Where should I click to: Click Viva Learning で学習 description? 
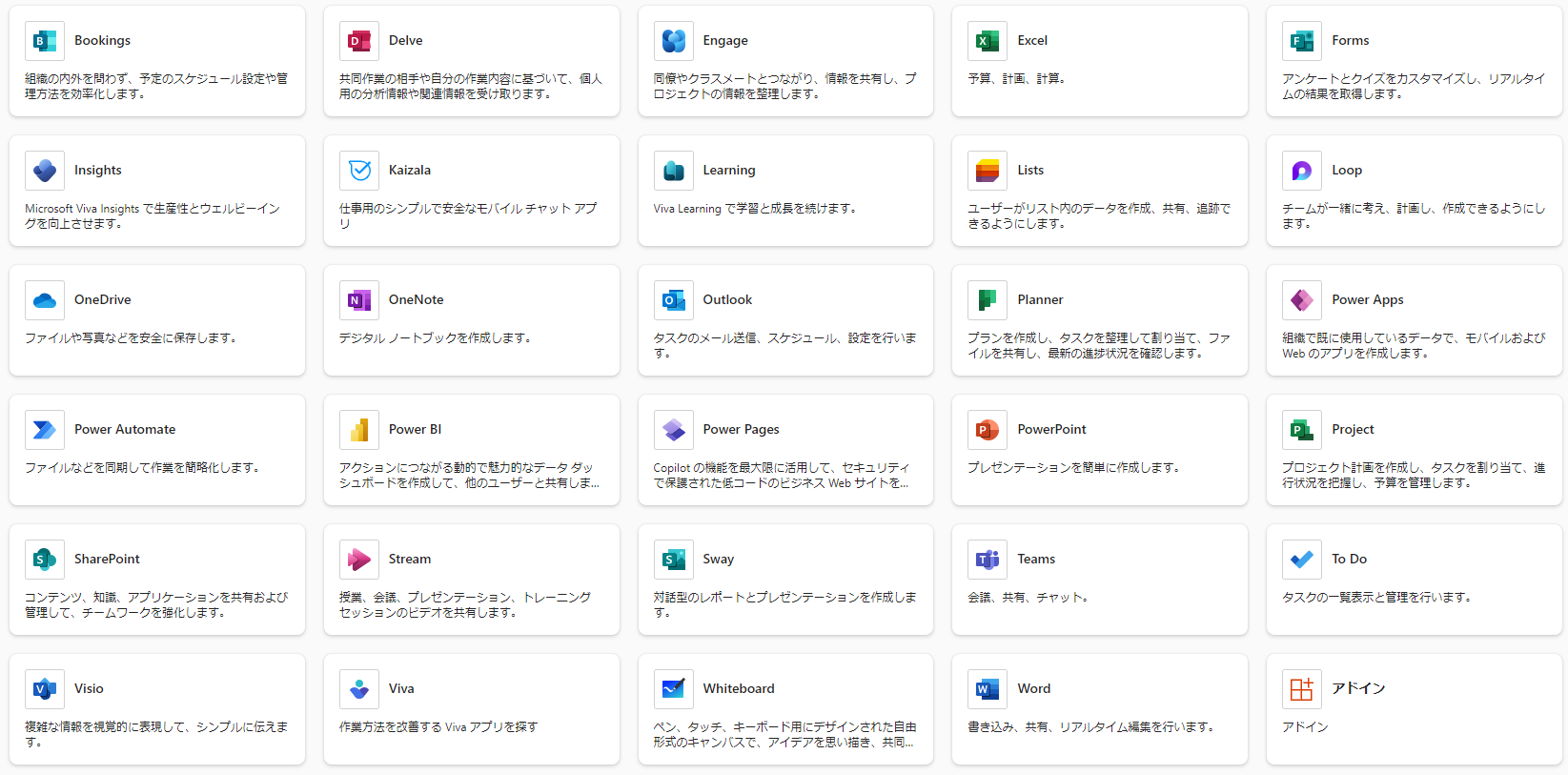pyautogui.click(x=755, y=208)
